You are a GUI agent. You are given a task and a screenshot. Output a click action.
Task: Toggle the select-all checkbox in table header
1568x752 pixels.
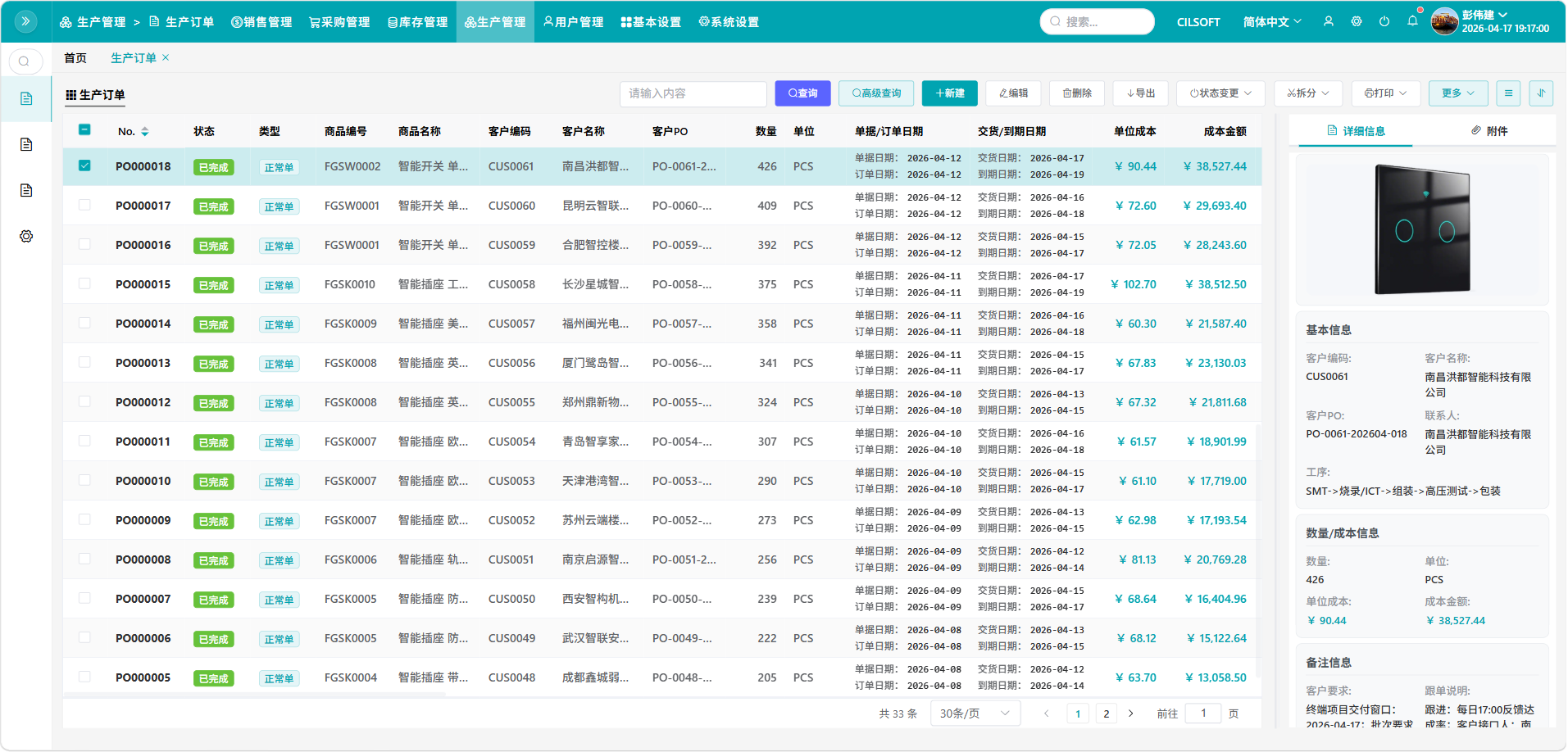(84, 129)
